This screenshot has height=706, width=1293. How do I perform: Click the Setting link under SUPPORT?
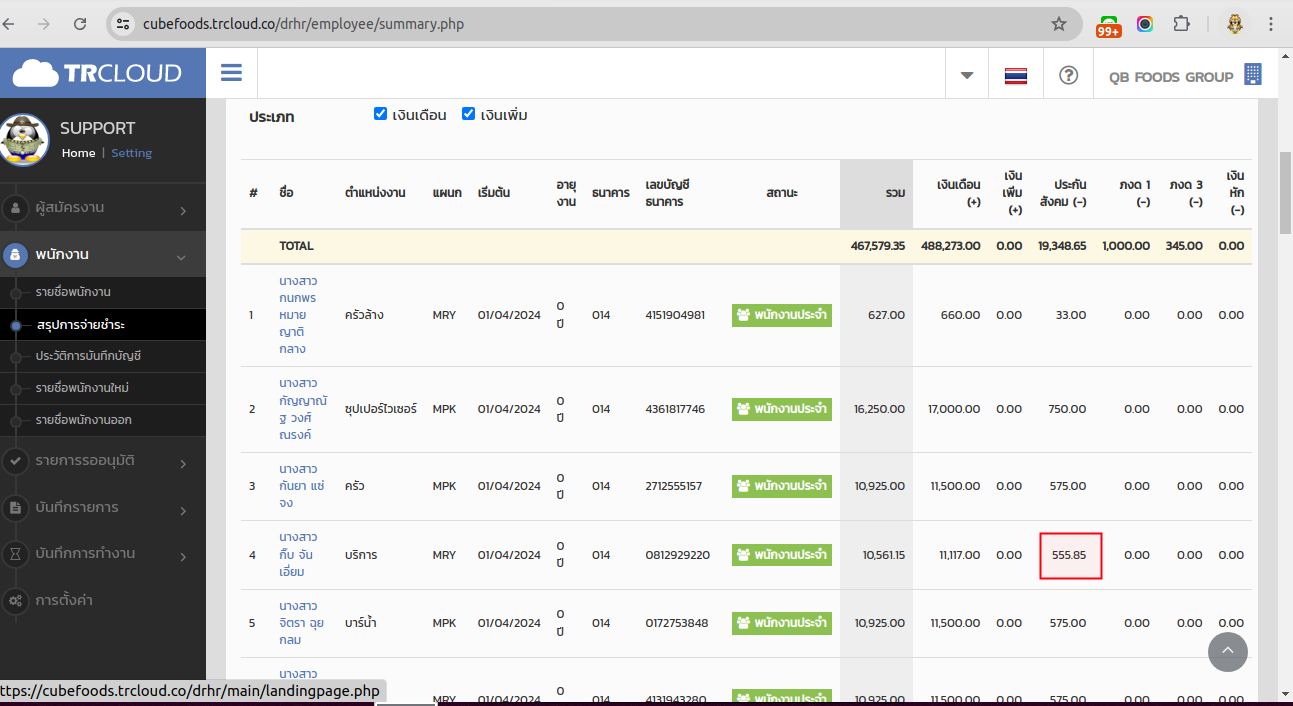tap(131, 153)
